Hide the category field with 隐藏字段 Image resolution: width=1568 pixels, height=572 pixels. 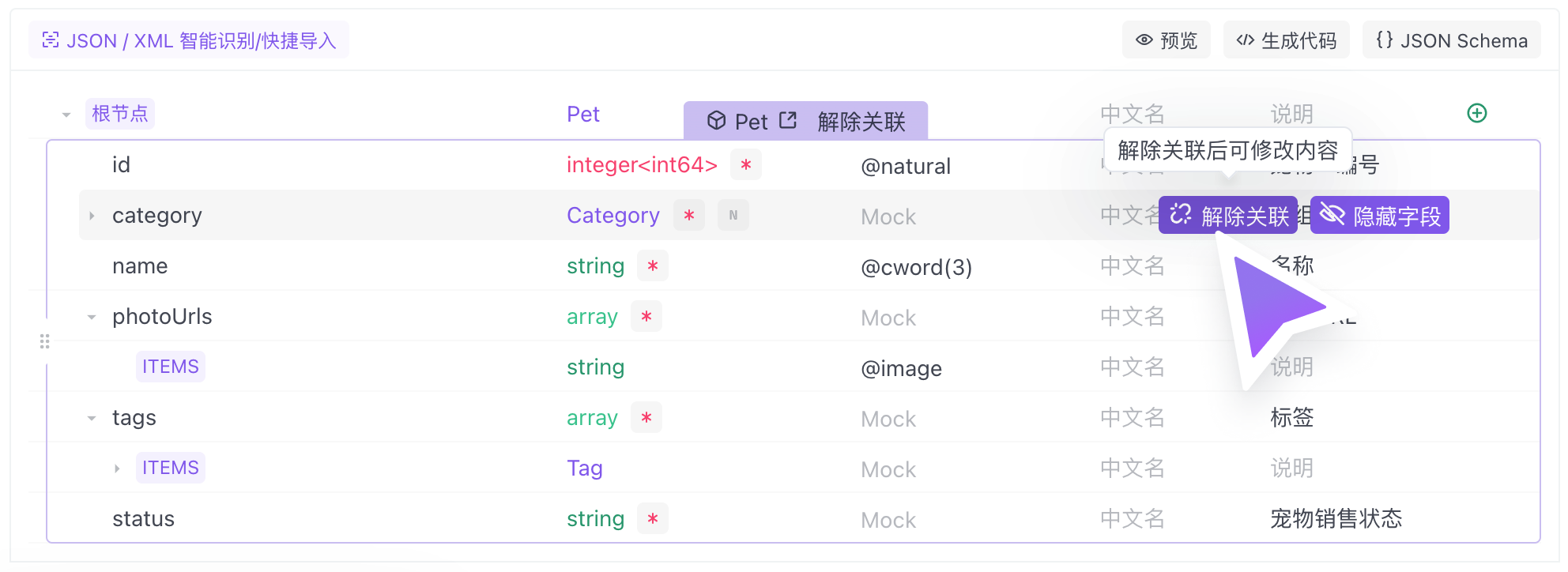pyautogui.click(x=1379, y=215)
